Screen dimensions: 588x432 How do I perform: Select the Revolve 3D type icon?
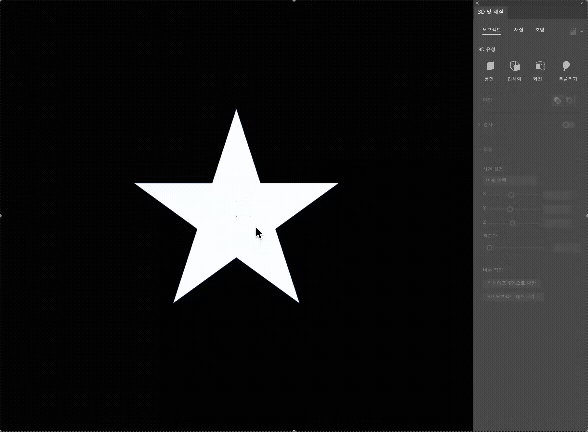540,66
